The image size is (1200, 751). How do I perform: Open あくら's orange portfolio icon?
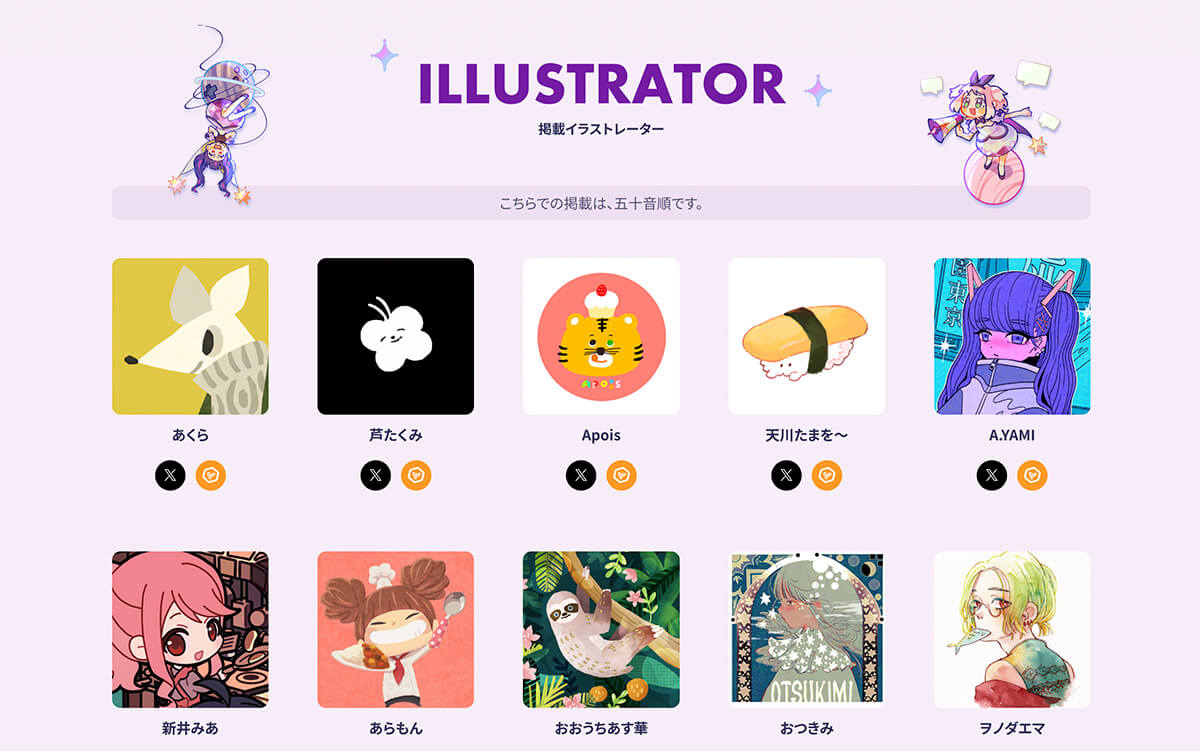211,475
